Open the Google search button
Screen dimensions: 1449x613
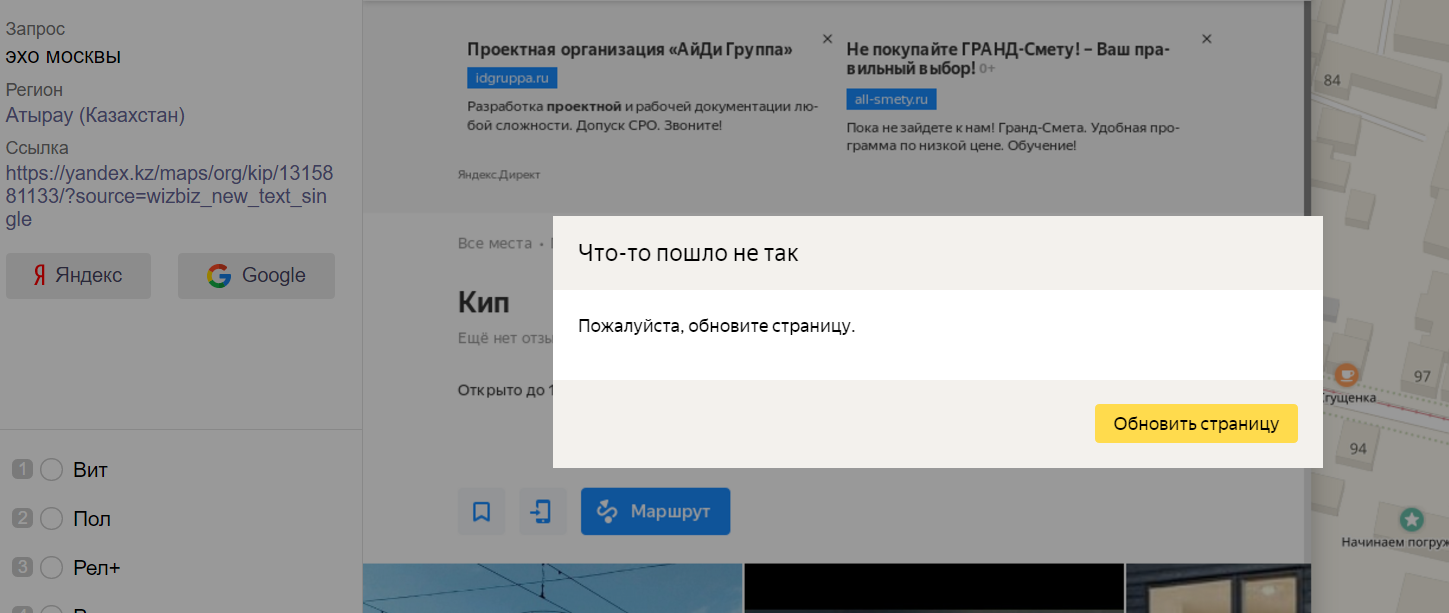coord(256,276)
